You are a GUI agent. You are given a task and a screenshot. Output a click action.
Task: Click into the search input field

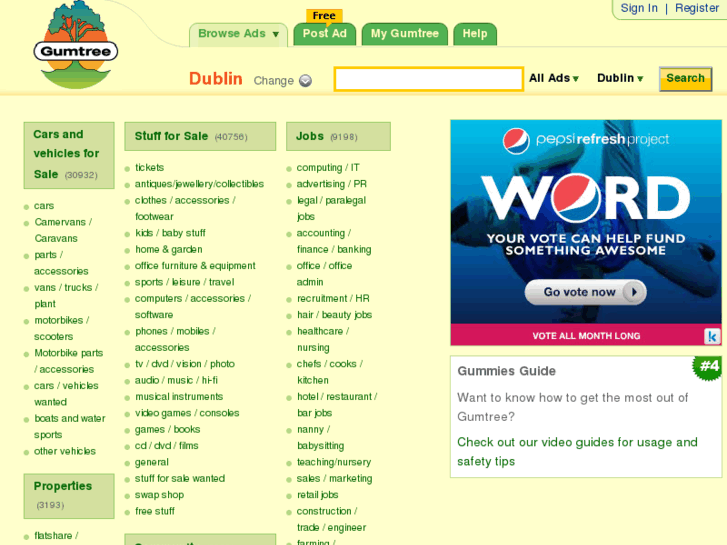(x=428, y=79)
